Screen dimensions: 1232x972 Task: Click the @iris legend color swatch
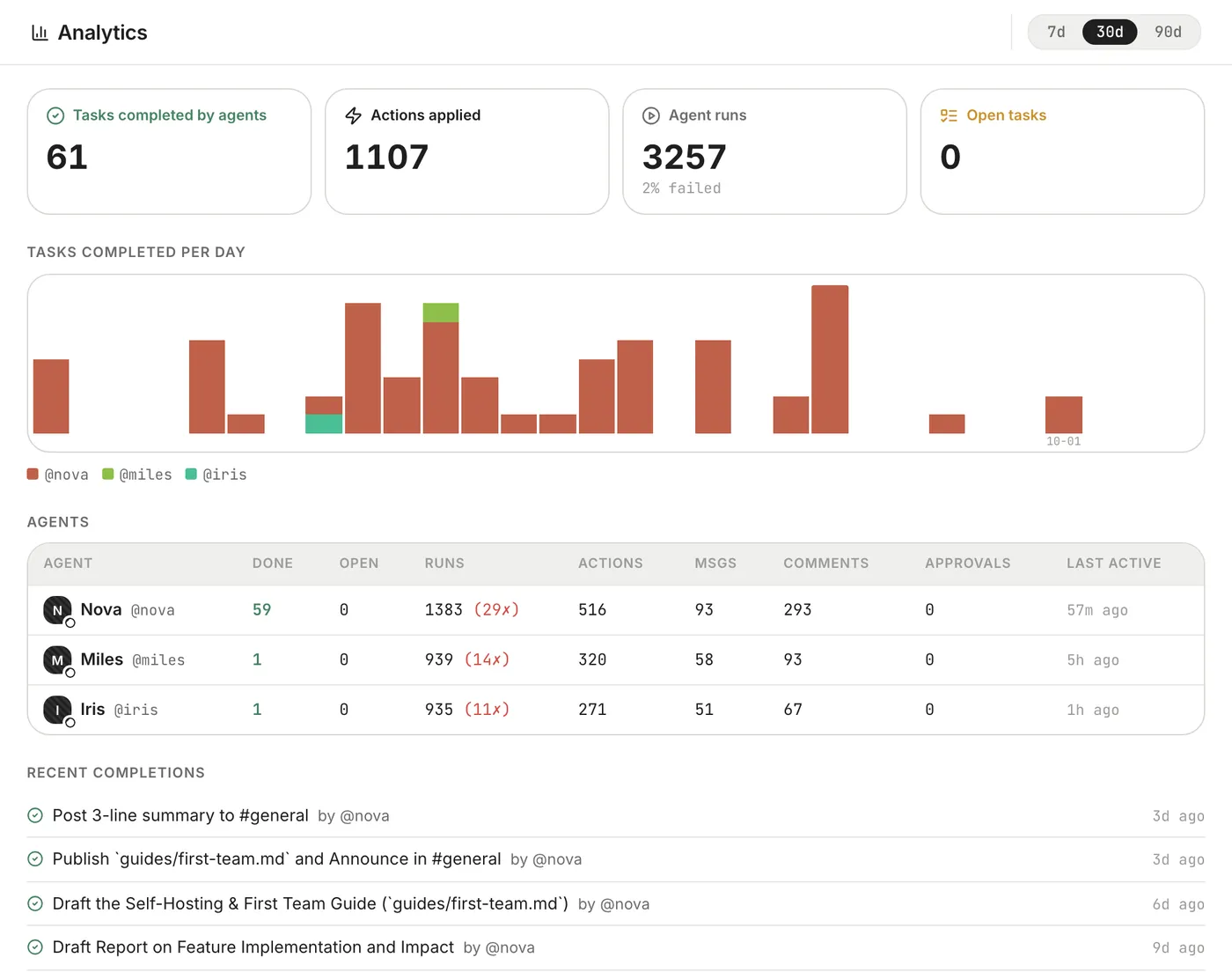pyautogui.click(x=191, y=474)
